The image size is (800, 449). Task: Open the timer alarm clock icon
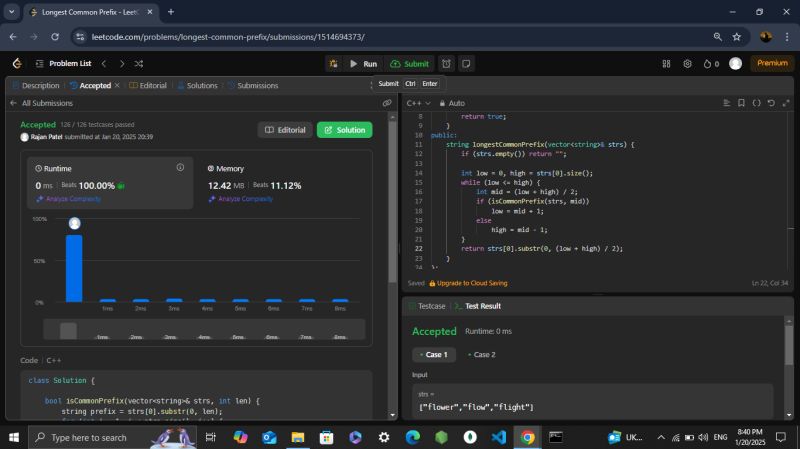tap(446, 64)
